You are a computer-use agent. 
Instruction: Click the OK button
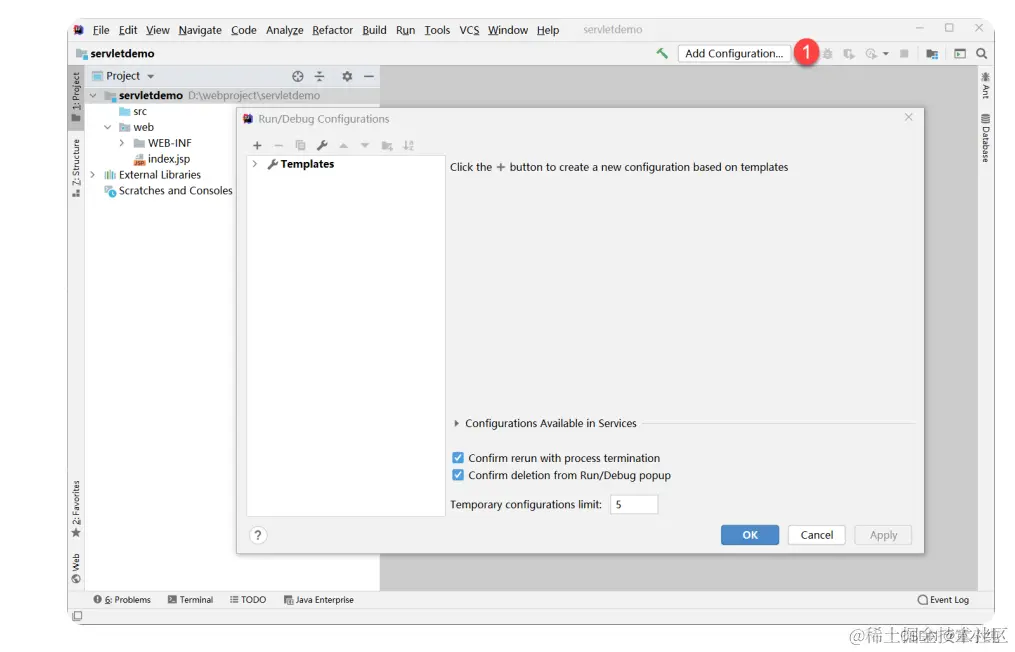point(750,535)
